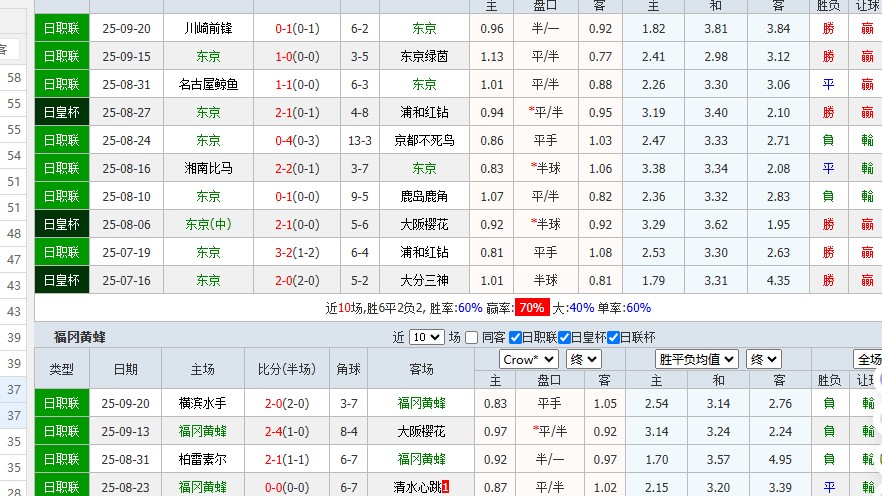
Task: Click the 类型 column header
Action: pyautogui.click(x=62, y=369)
